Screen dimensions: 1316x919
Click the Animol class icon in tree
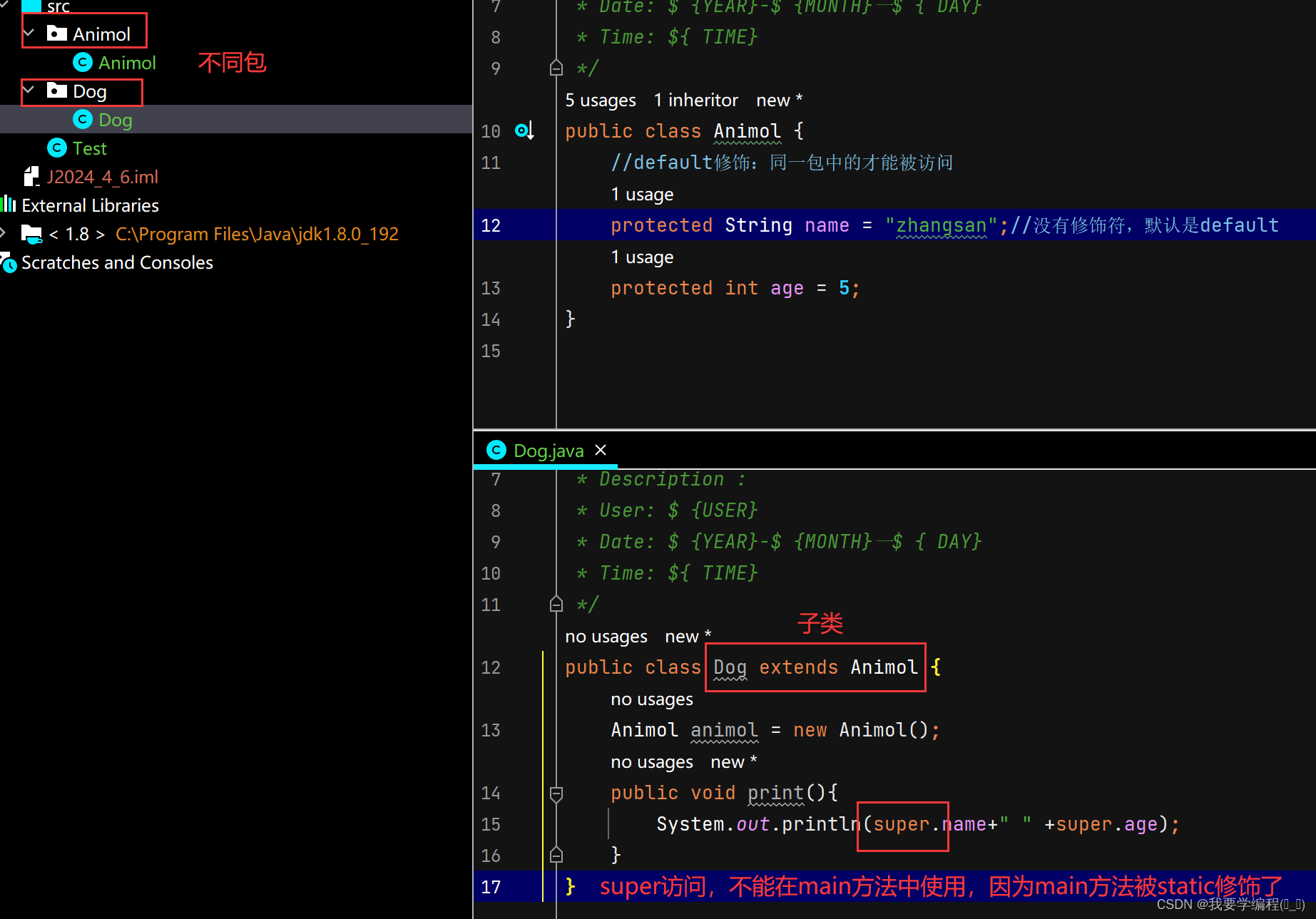click(x=83, y=62)
